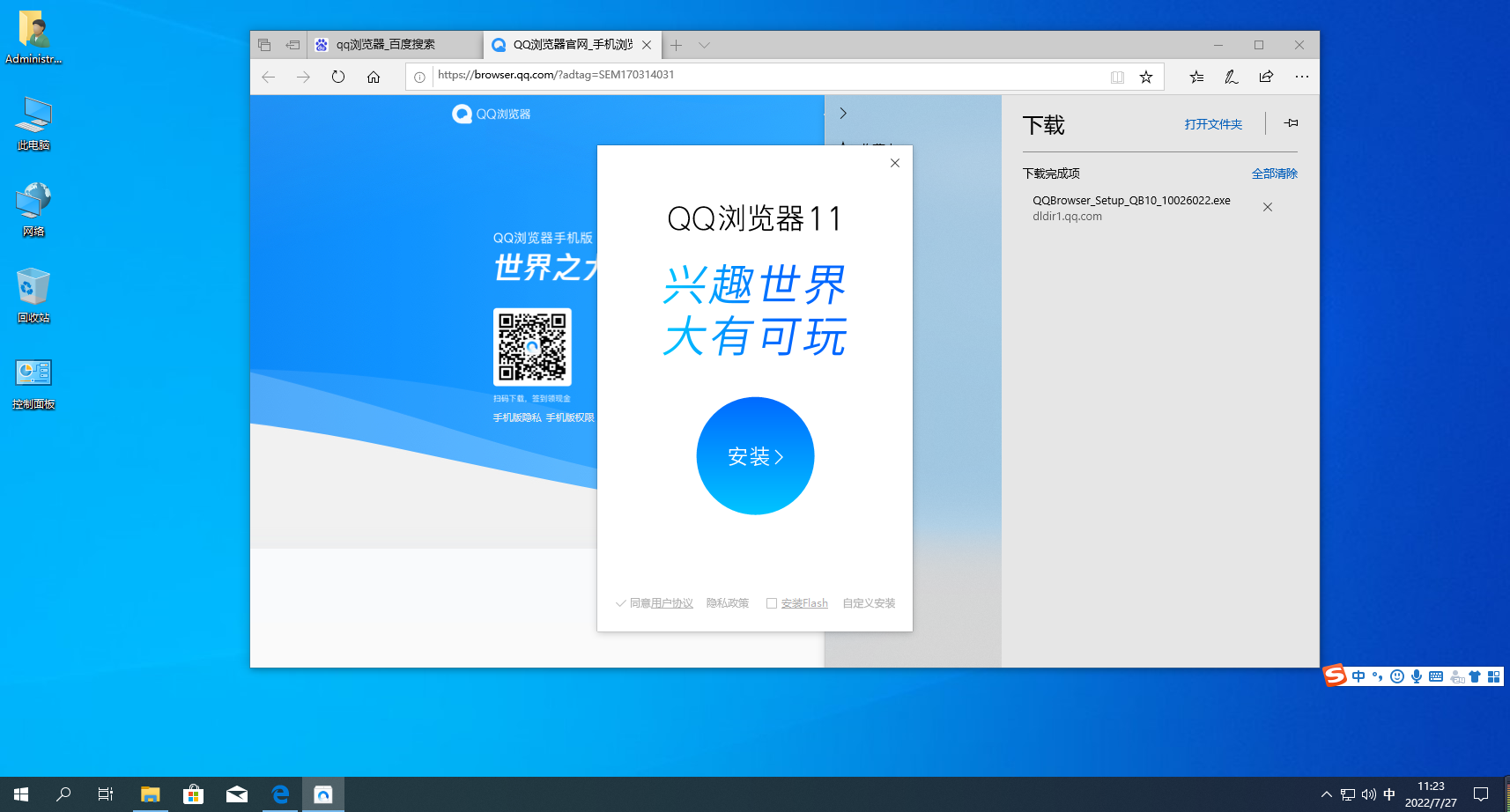Close the QQ浏览器官网 tab
This screenshot has width=1510, height=812.
(x=647, y=45)
